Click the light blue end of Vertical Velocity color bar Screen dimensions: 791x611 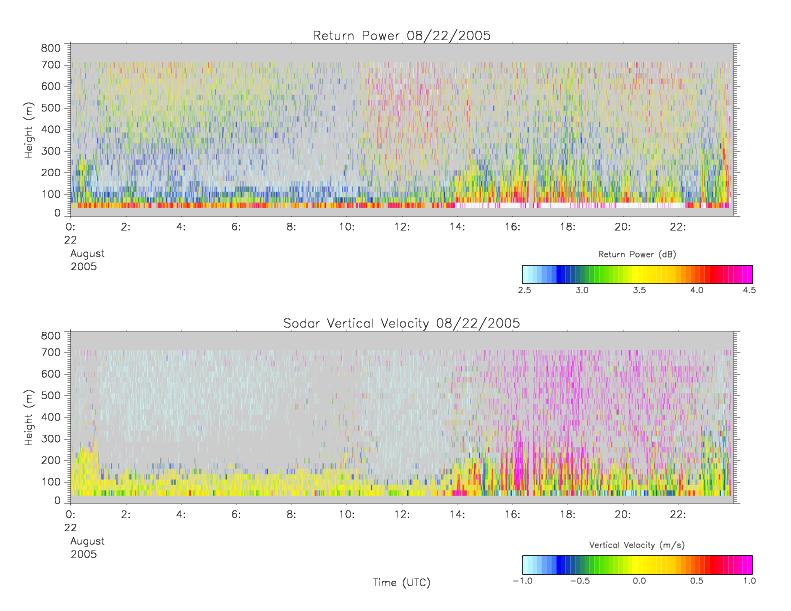pos(528,565)
